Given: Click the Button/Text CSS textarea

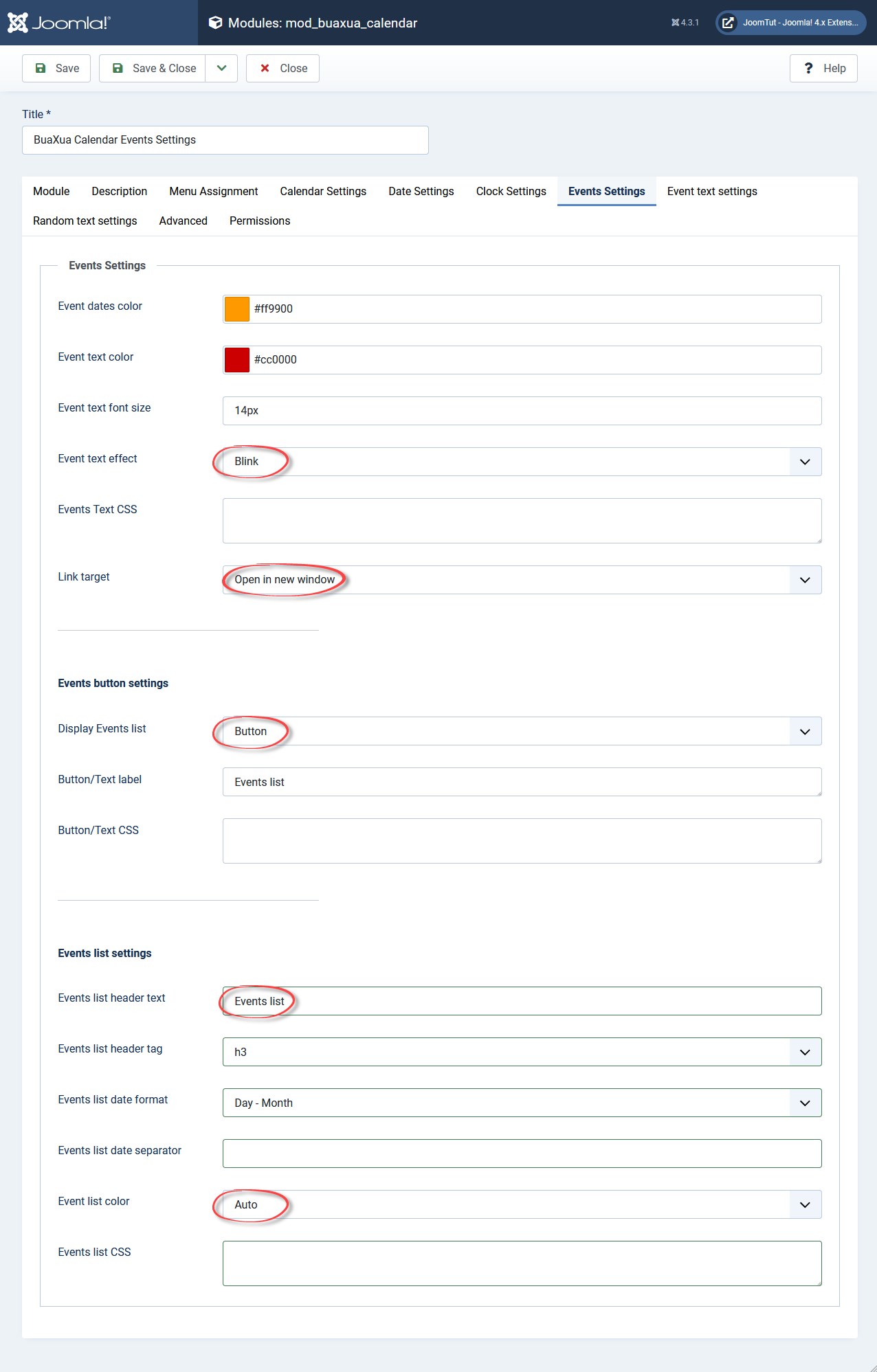Looking at the screenshot, I should (522, 841).
